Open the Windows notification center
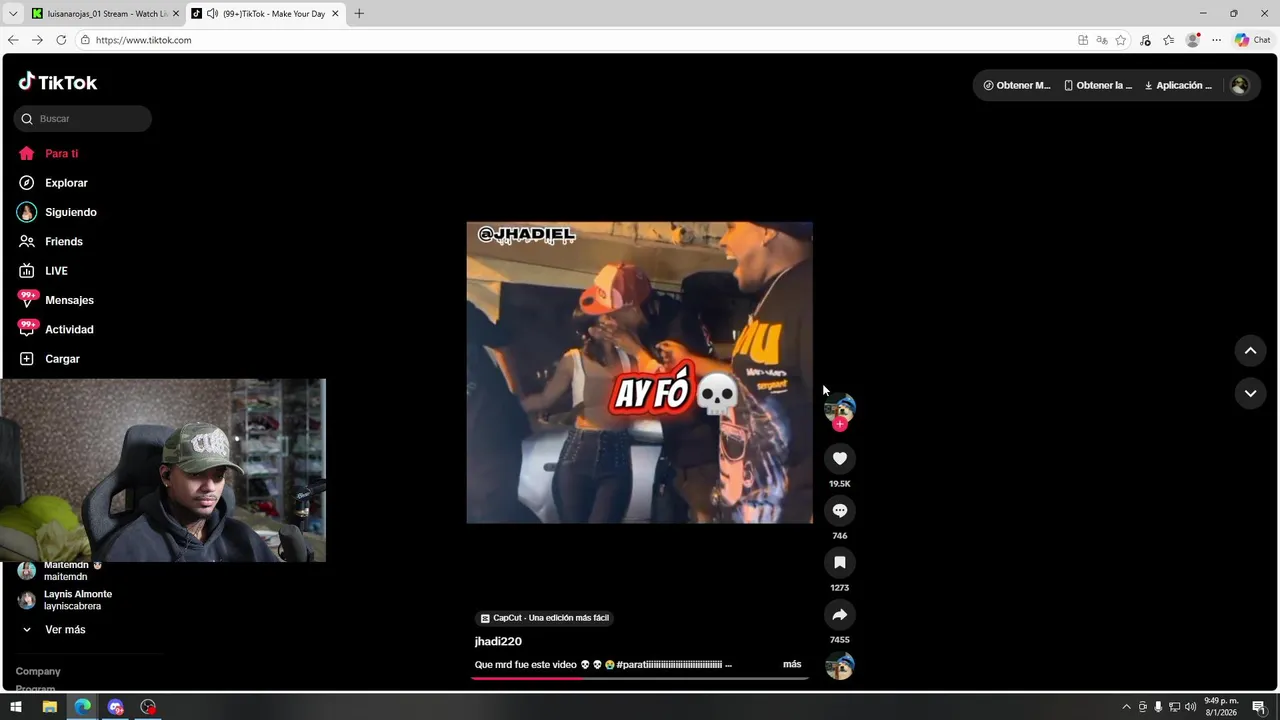Screen dimensions: 1280x720 pyautogui.click(x=1259, y=707)
